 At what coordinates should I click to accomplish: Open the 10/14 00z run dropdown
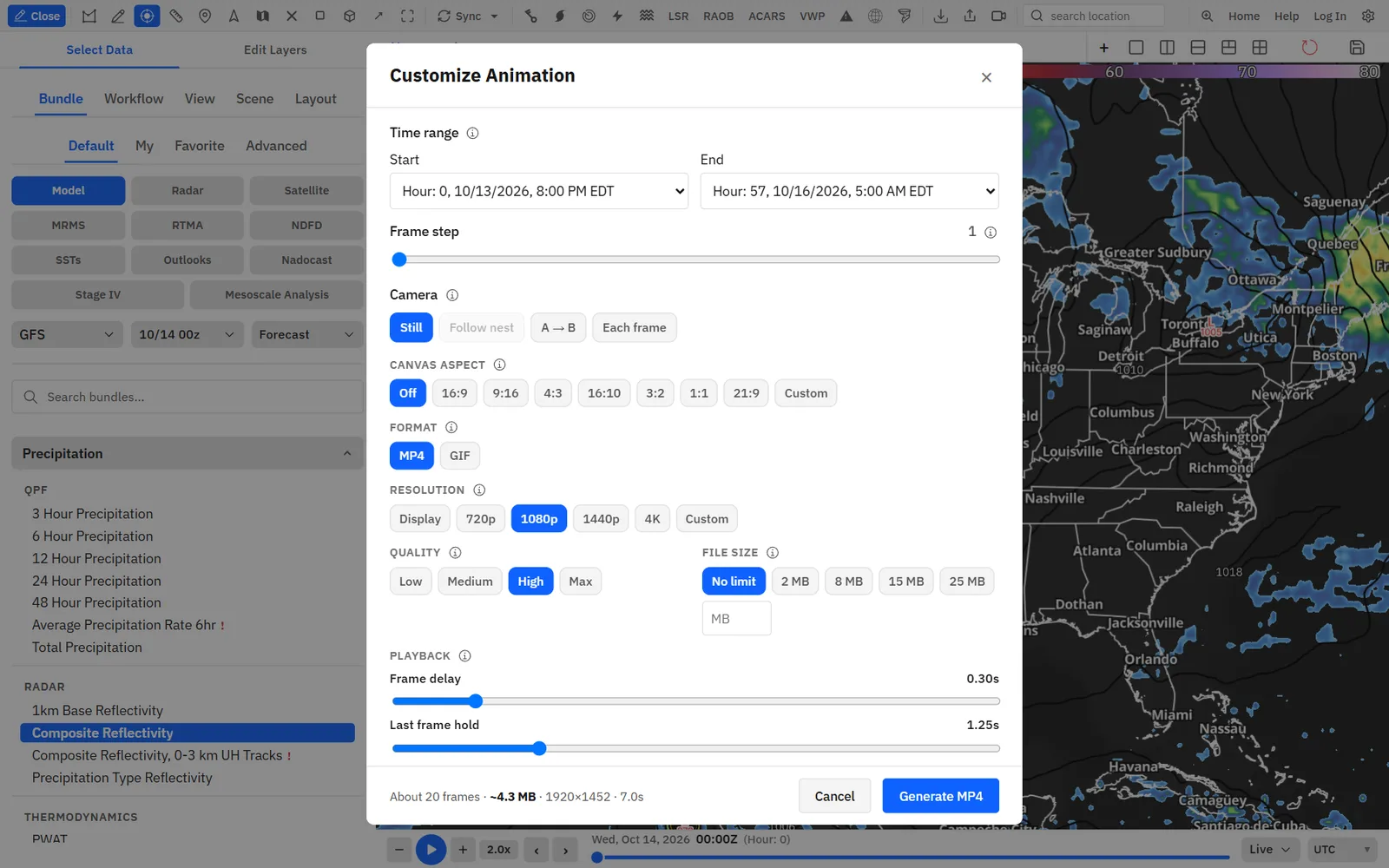[187, 334]
